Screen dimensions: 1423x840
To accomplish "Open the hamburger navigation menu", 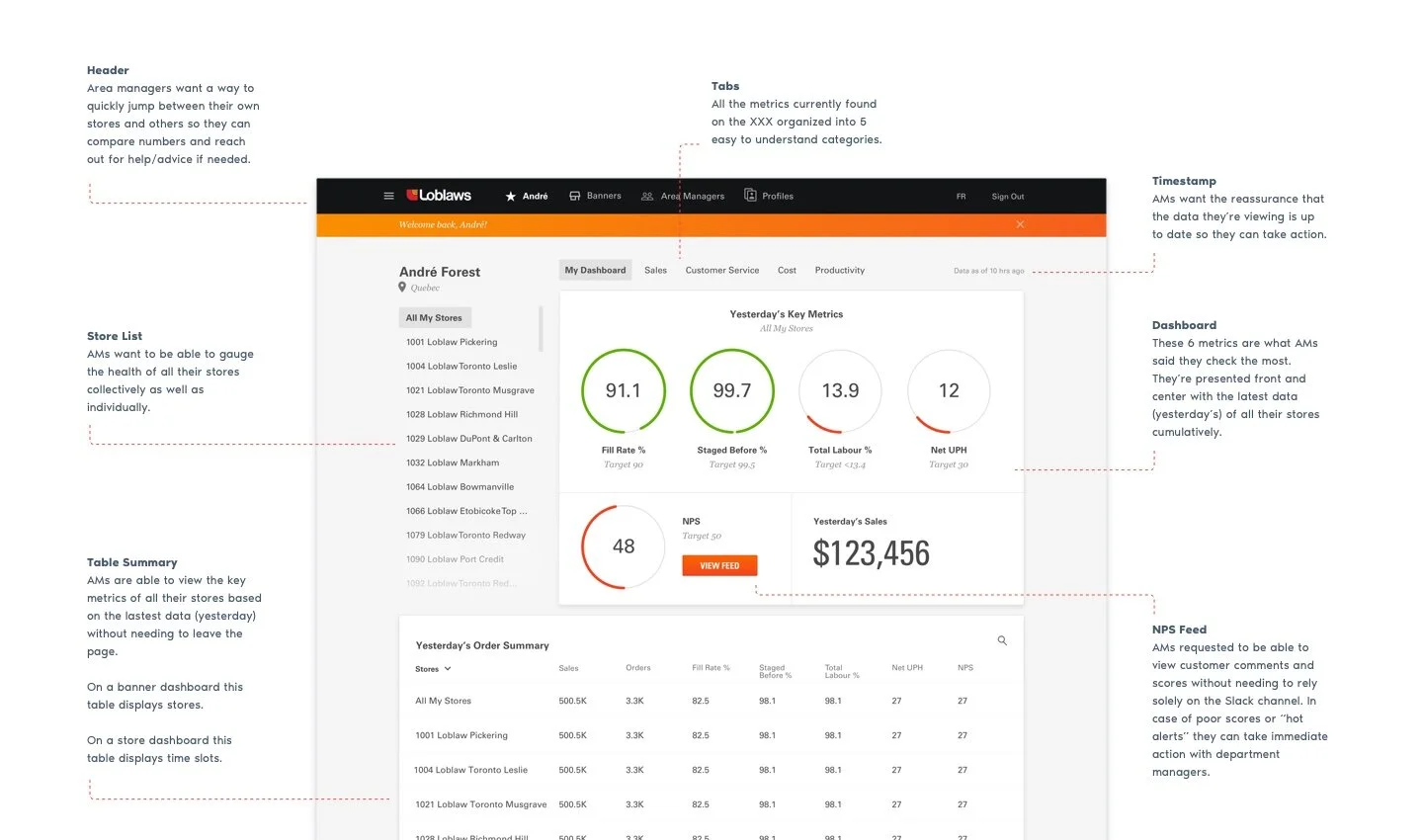I will click(388, 196).
